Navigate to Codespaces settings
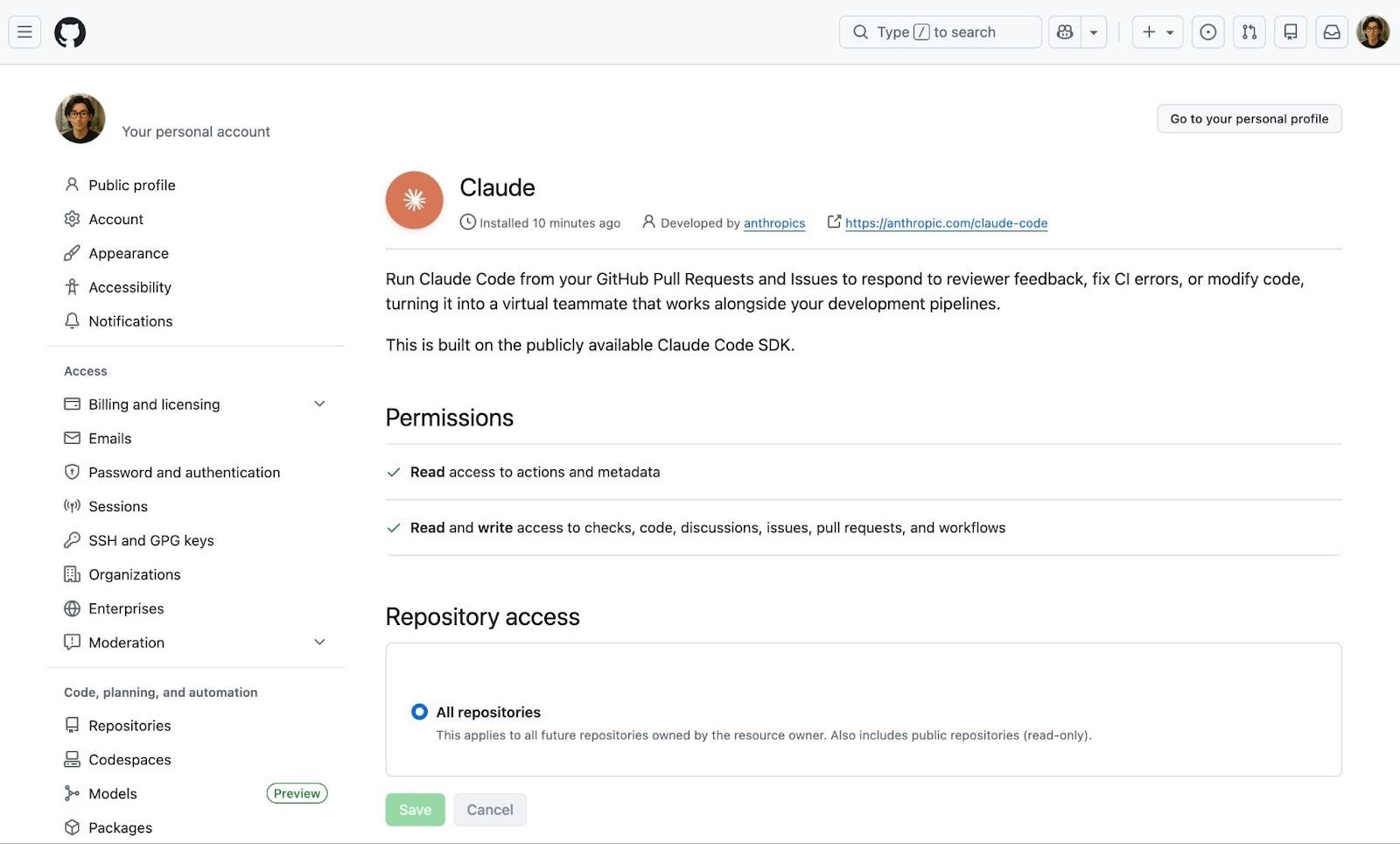The height and width of the screenshot is (844, 1400). coord(129,759)
